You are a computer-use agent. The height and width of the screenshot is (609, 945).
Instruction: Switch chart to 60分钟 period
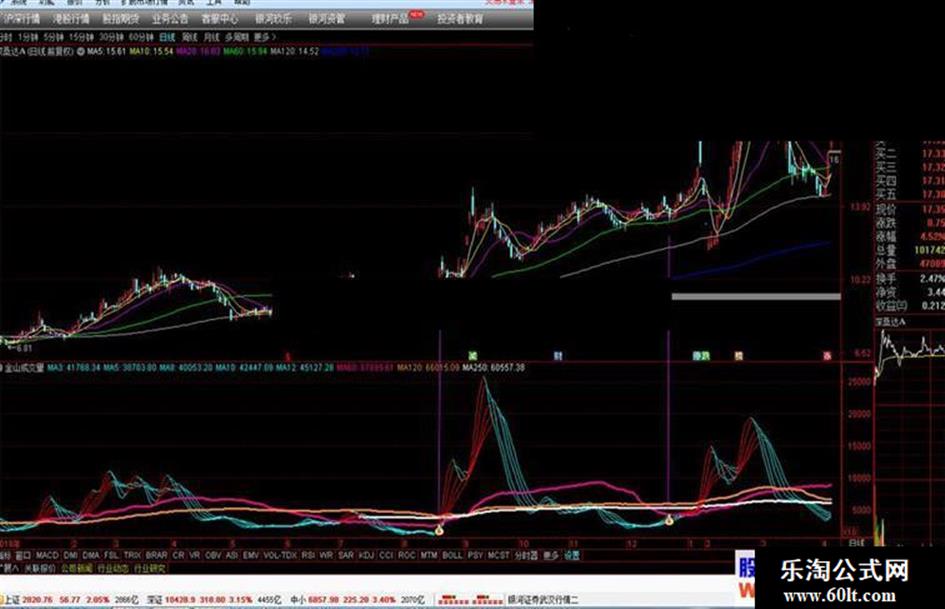pyautogui.click(x=141, y=37)
